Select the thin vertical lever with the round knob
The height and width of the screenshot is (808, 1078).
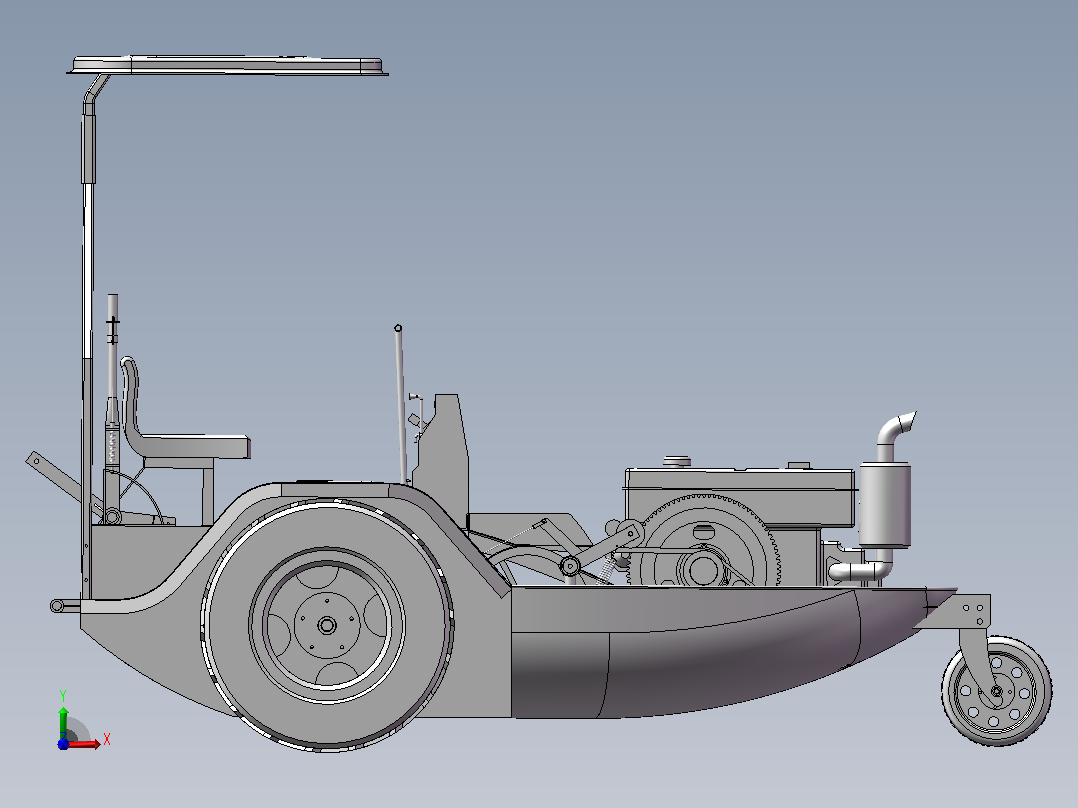click(x=400, y=404)
